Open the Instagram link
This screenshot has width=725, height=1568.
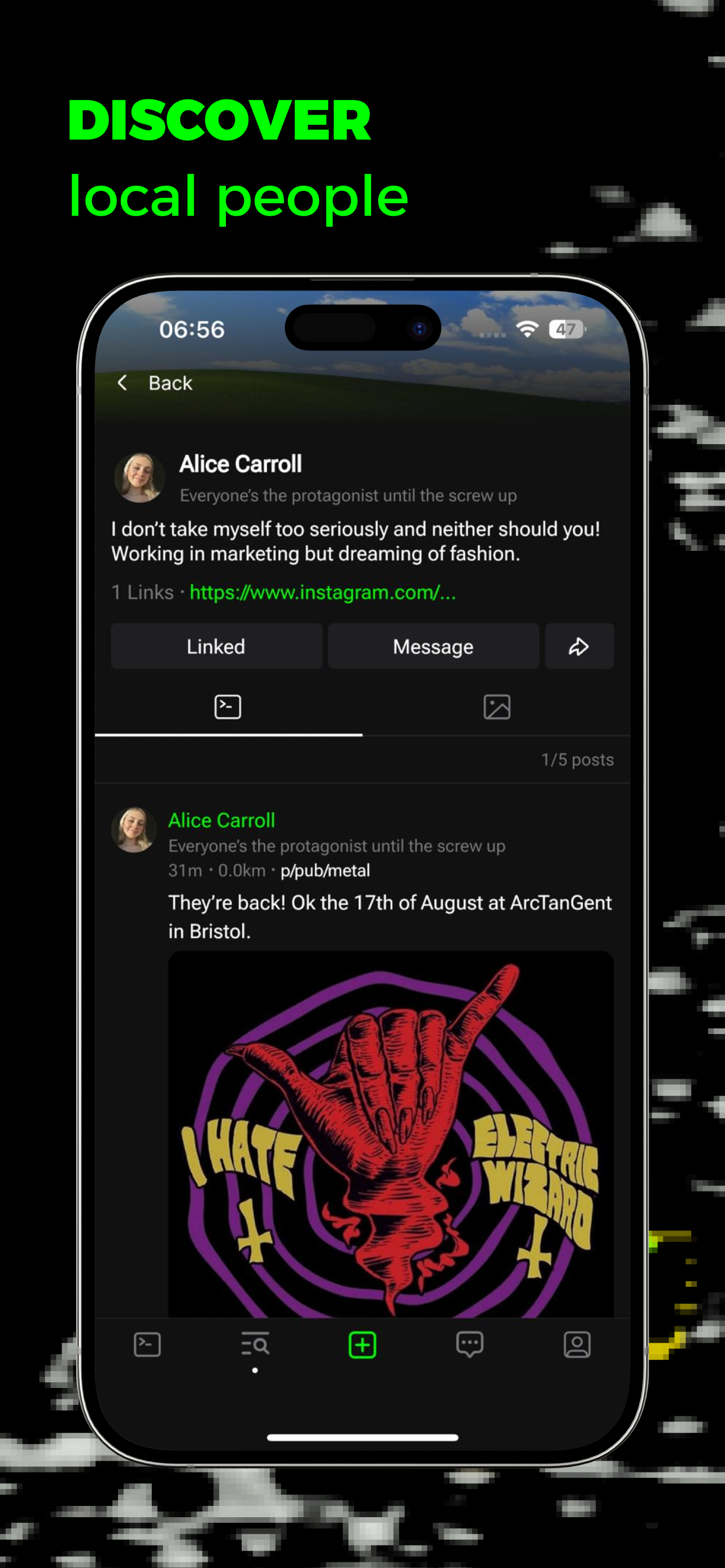[322, 592]
